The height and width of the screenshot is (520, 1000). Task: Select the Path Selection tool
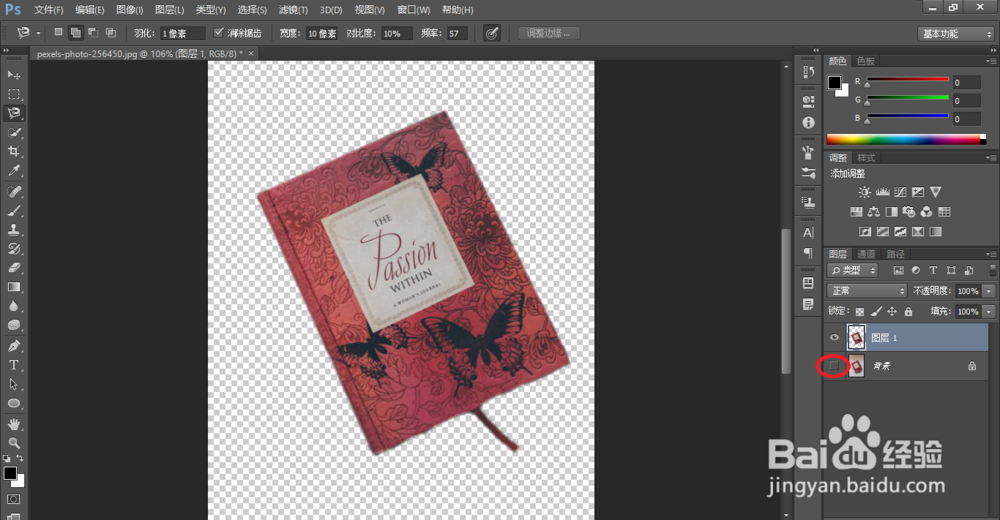click(x=13, y=384)
